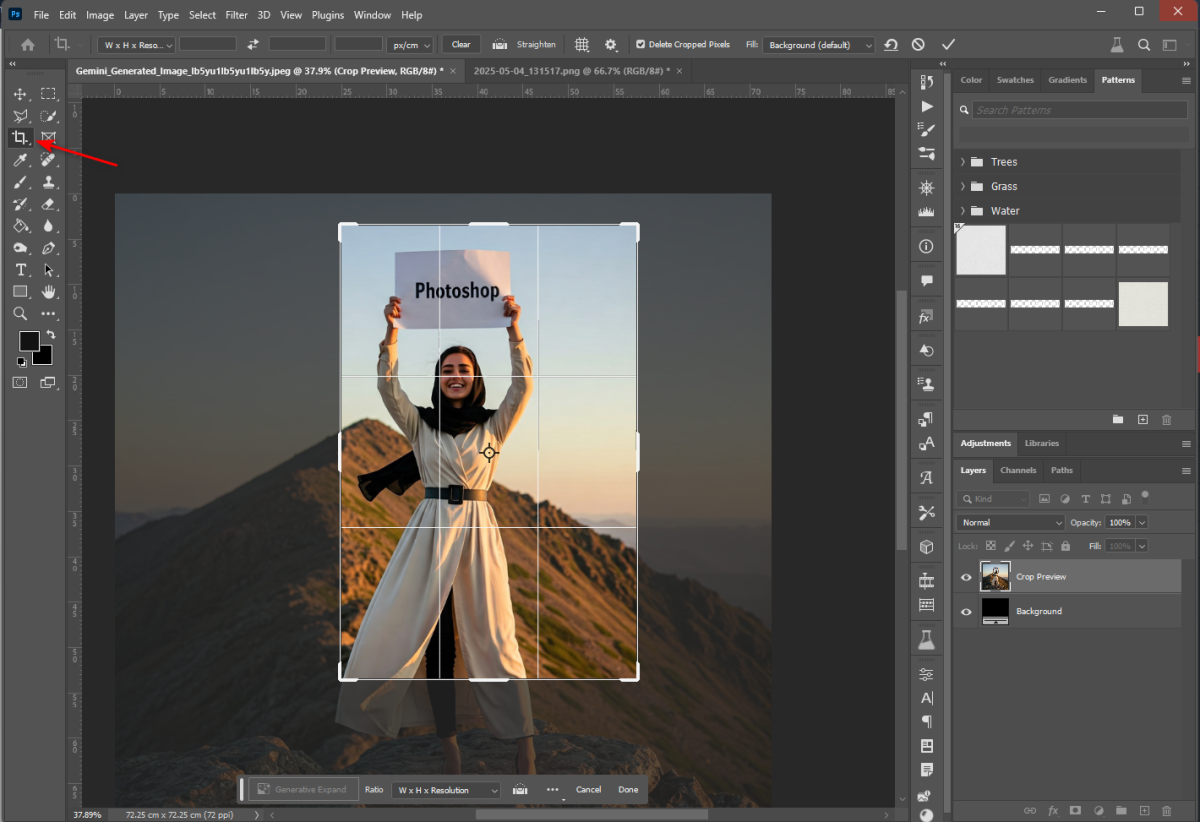Switch to the 2025-05-04_131517.png document tab
Screen dimensions: 1200x822
pos(573,71)
